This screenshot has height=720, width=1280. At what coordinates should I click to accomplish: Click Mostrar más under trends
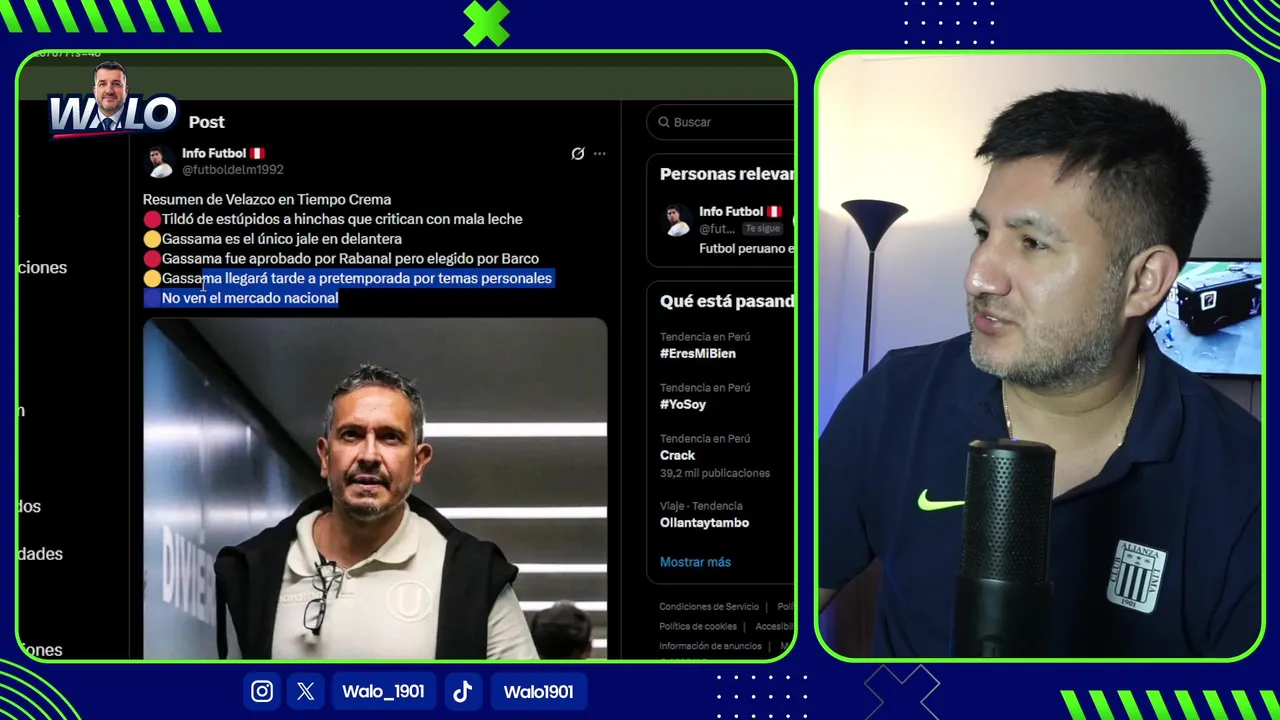coord(695,562)
